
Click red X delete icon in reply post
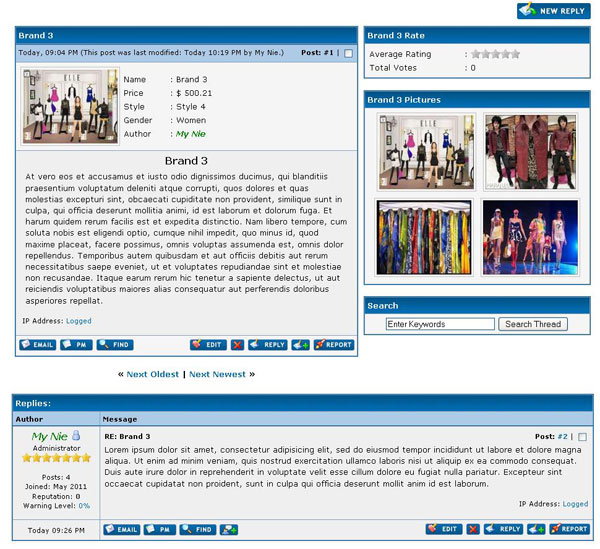473,529
